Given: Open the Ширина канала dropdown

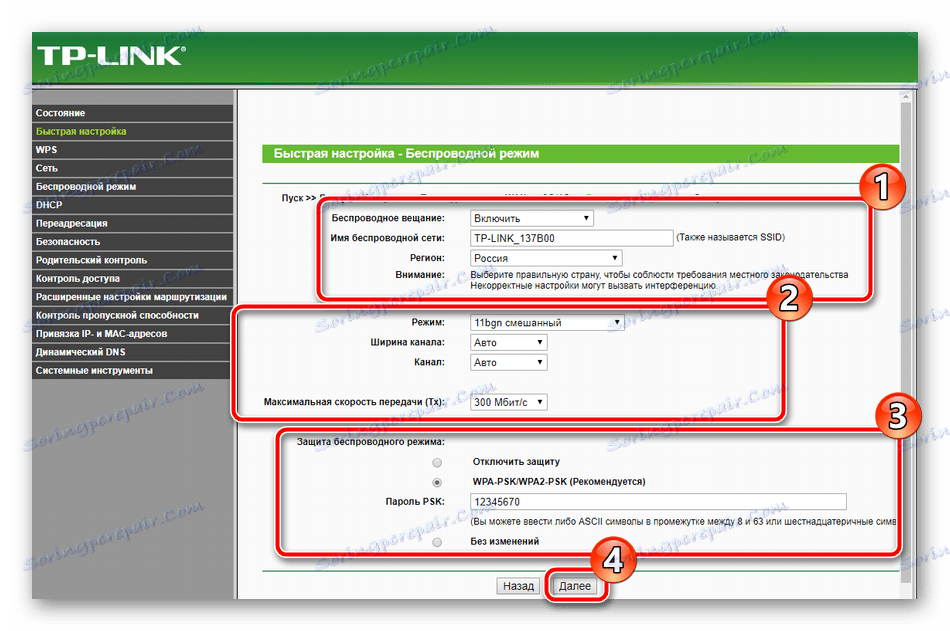Looking at the screenshot, I should [x=508, y=342].
